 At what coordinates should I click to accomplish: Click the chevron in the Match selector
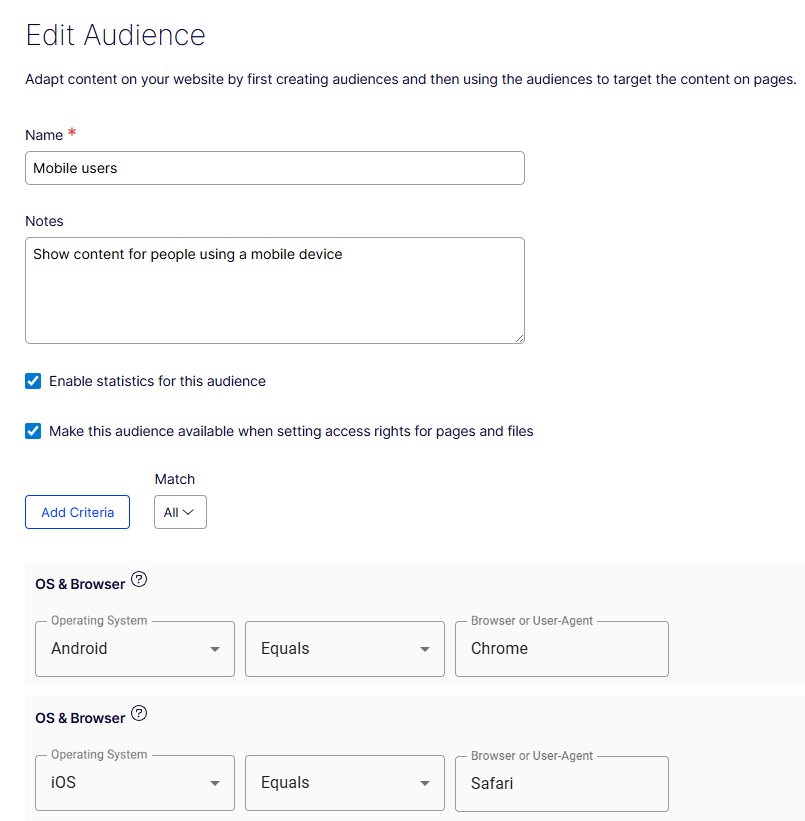point(188,512)
